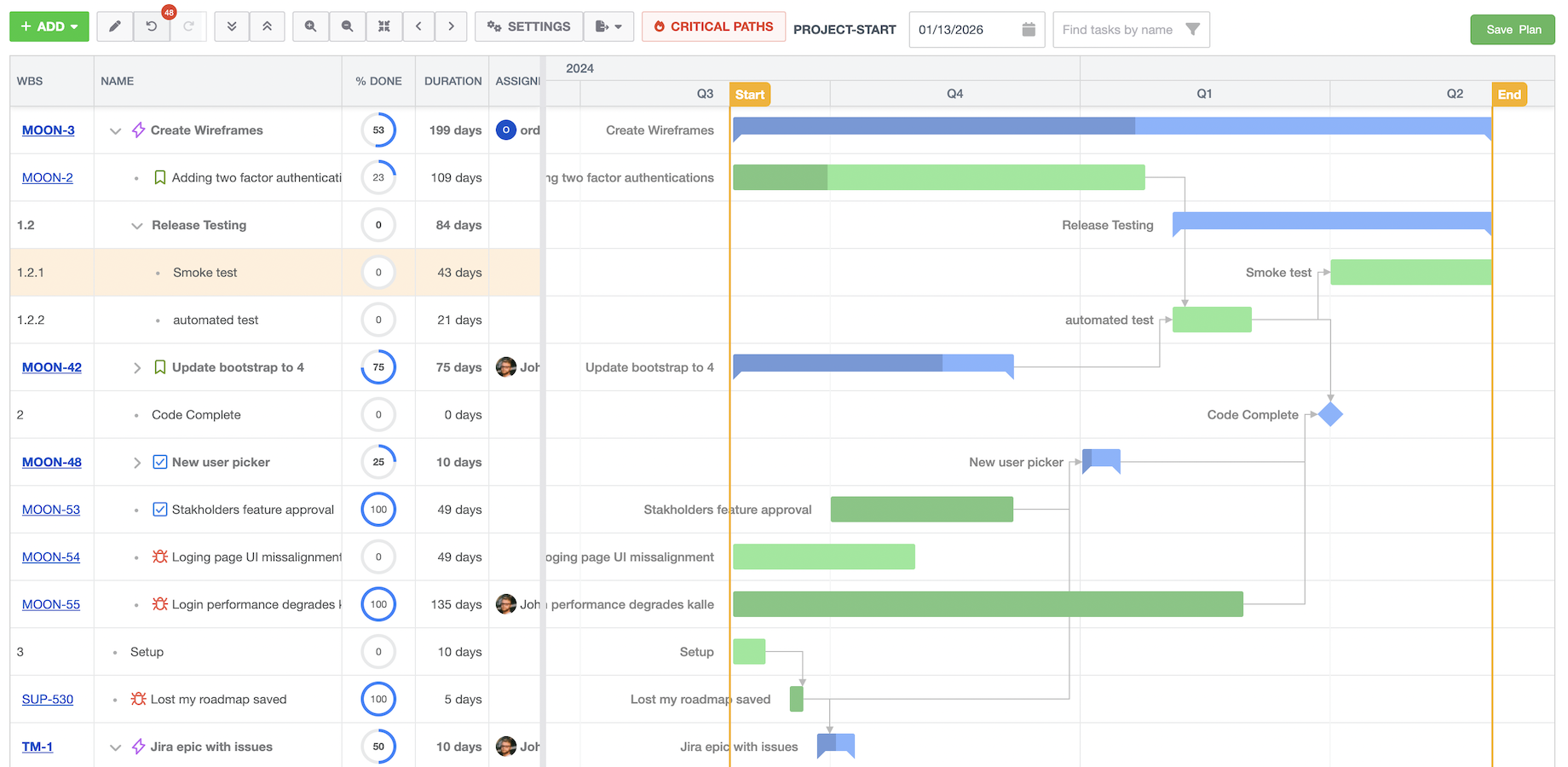Viewport: 1568px width, 767px height.
Task: Open issue MOON-53
Action: (51, 509)
